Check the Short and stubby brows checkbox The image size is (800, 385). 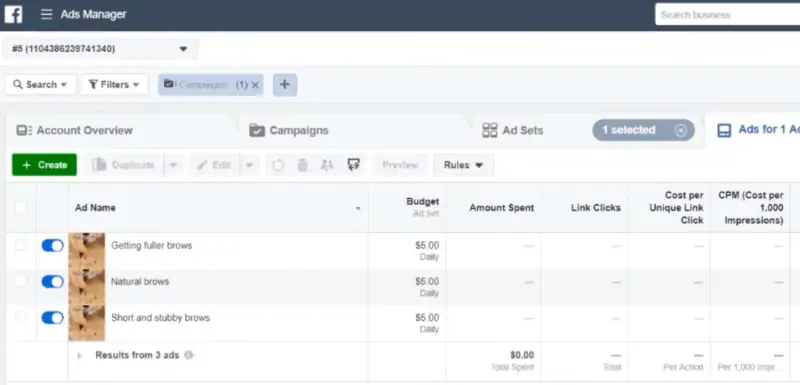pyautogui.click(x=20, y=317)
